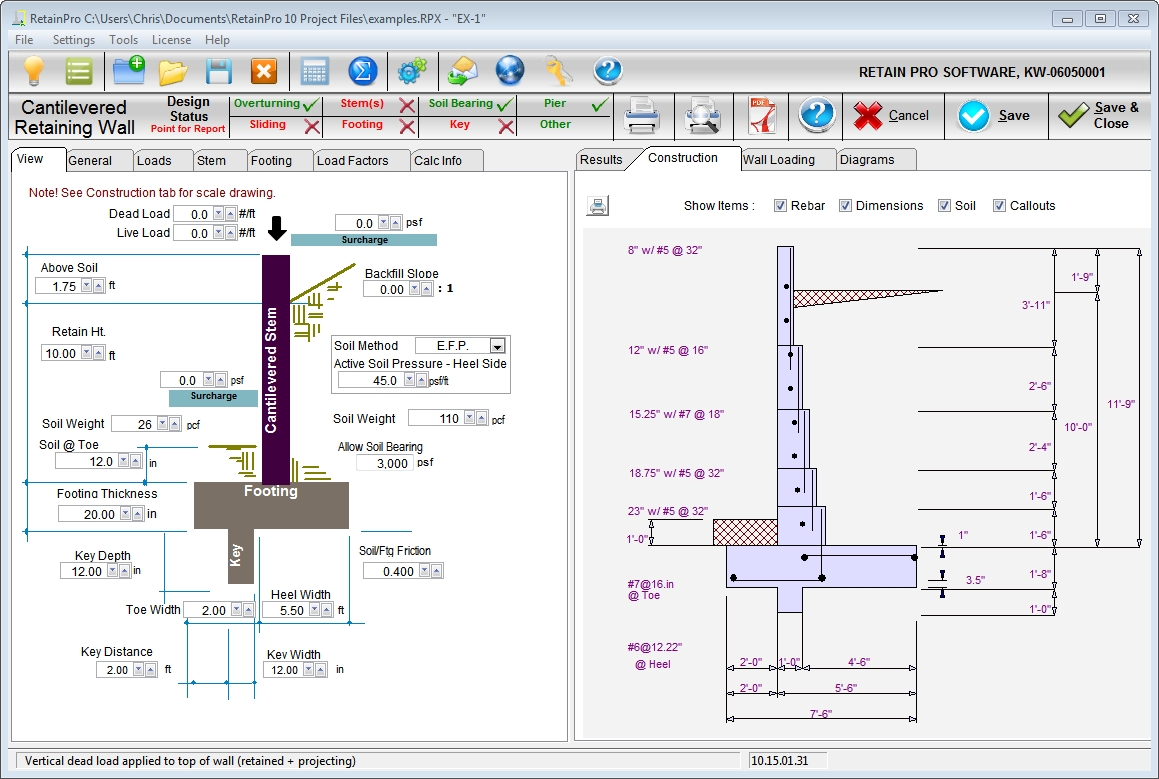The image size is (1159, 779).
Task: Open the Soil/Ftg Friction dropdown arrow
Action: tap(424, 571)
